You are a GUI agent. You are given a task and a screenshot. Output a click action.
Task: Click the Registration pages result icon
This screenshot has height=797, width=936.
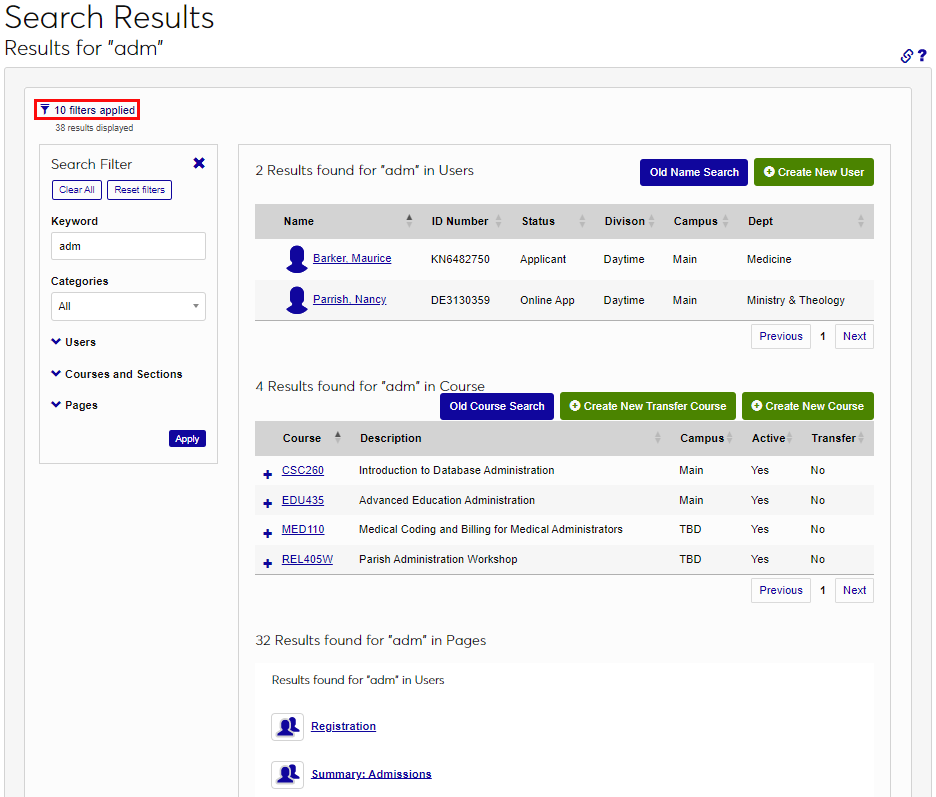[287, 727]
